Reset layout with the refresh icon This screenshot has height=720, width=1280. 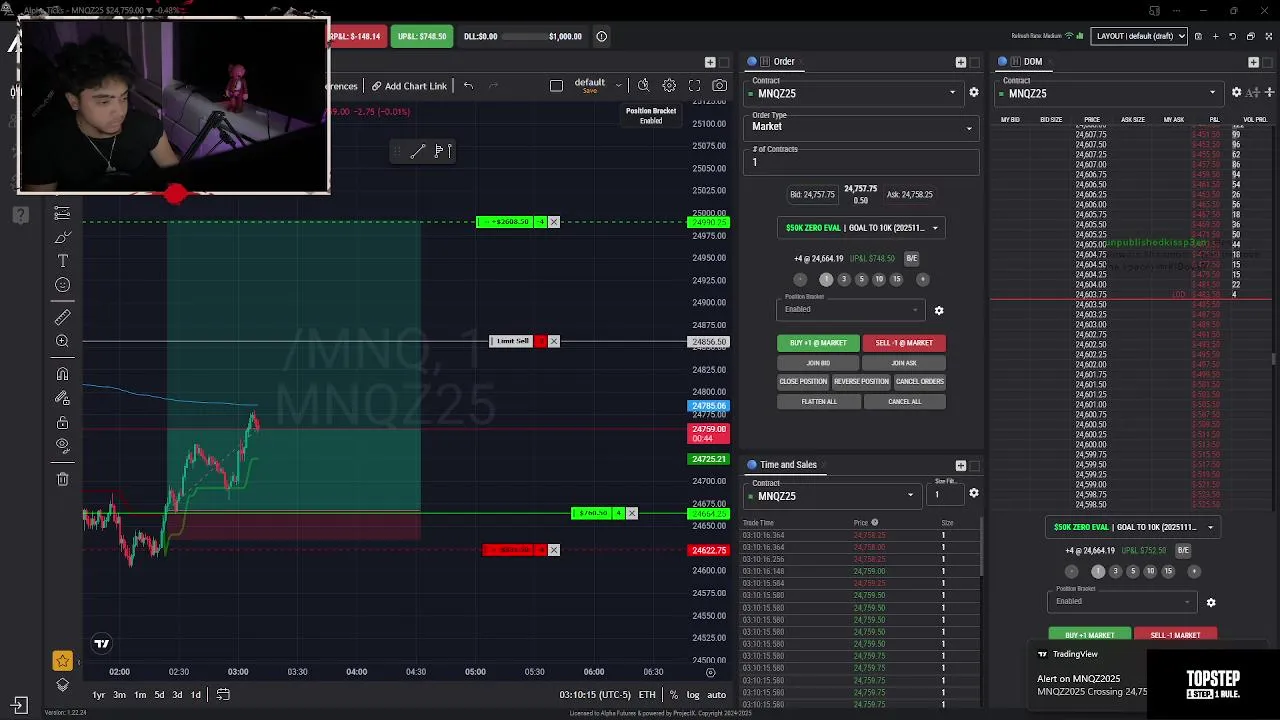click(x=1232, y=36)
